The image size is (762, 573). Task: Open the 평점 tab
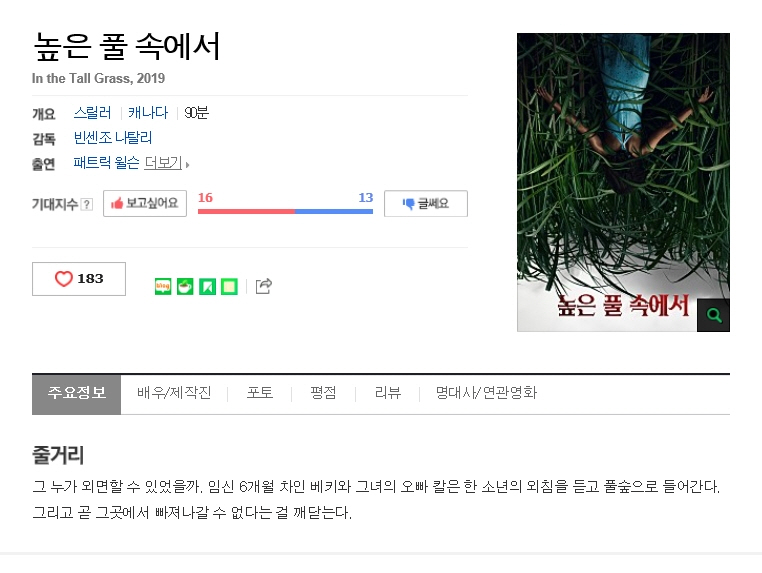323,393
